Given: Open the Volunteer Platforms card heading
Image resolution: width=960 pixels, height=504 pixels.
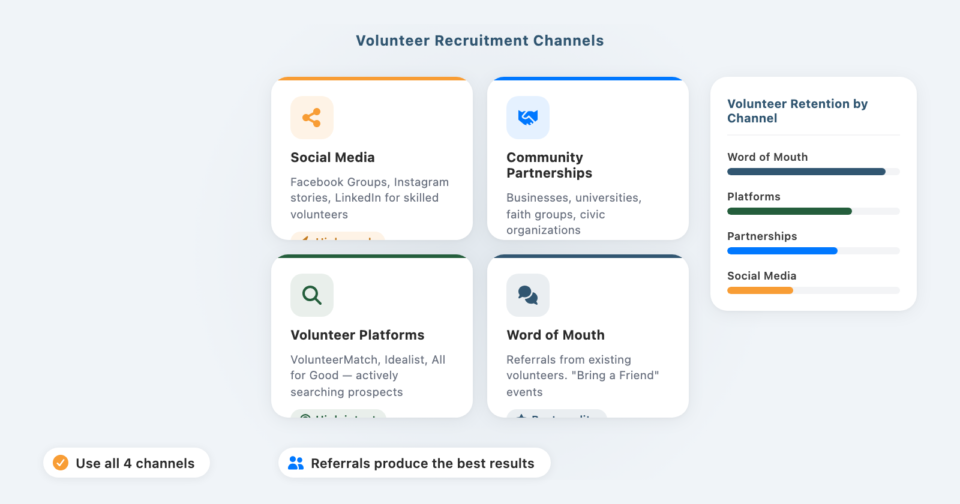Looking at the screenshot, I should tap(357, 335).
